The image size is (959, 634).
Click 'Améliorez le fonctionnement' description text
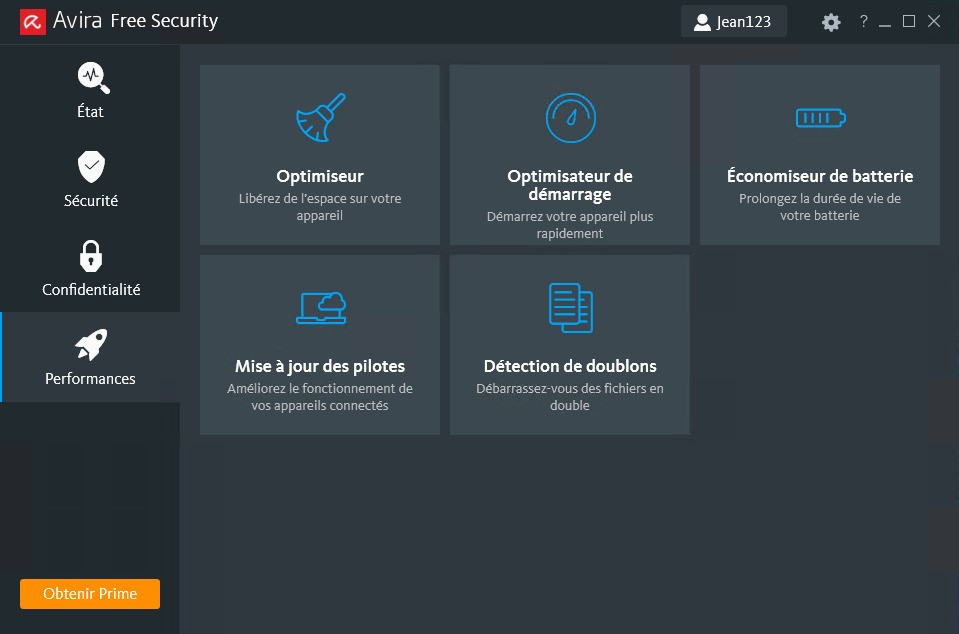tap(320, 397)
